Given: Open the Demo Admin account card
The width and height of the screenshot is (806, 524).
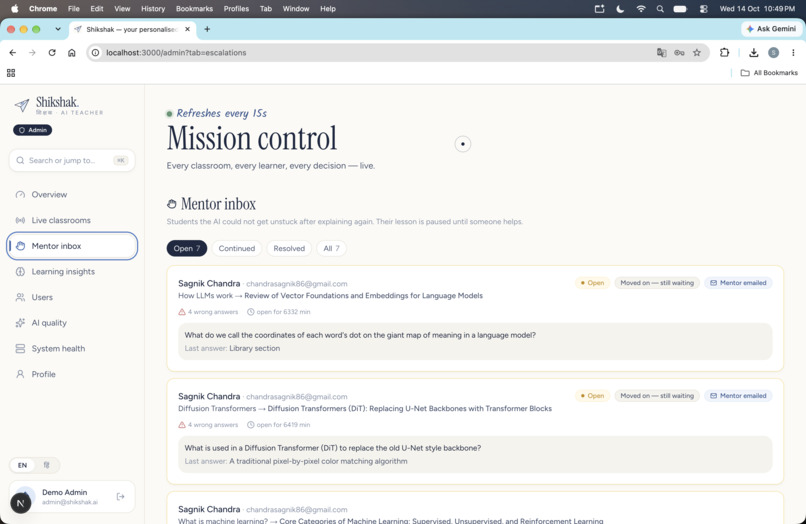Looking at the screenshot, I should click(72, 496).
